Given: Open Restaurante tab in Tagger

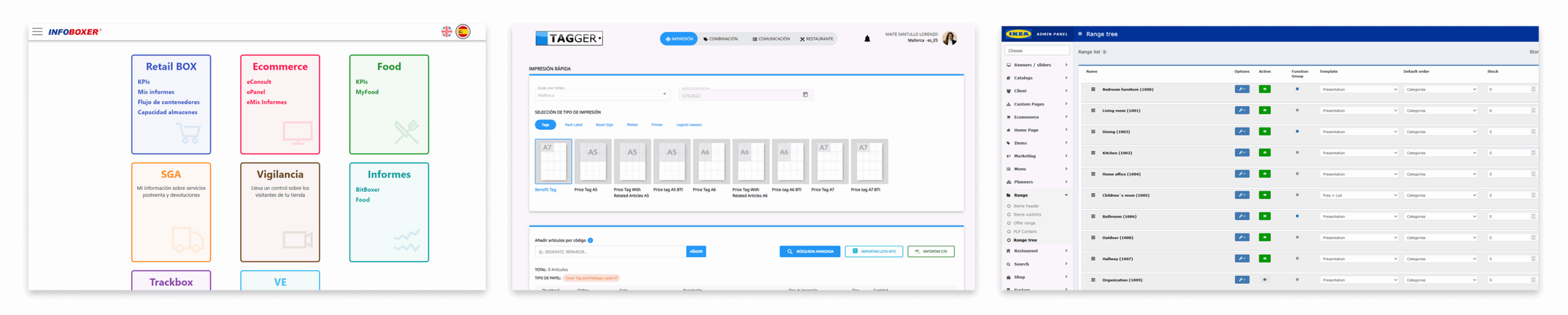Looking at the screenshot, I should coord(816,39).
